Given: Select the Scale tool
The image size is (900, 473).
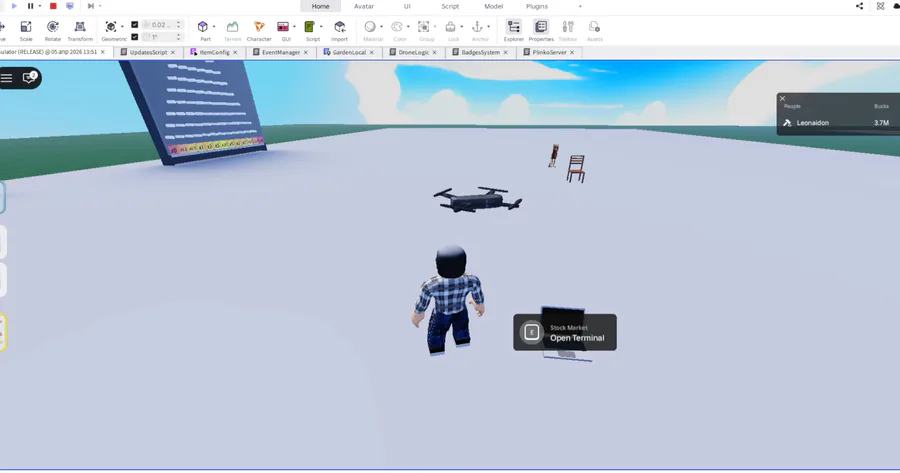Looking at the screenshot, I should tap(26, 30).
